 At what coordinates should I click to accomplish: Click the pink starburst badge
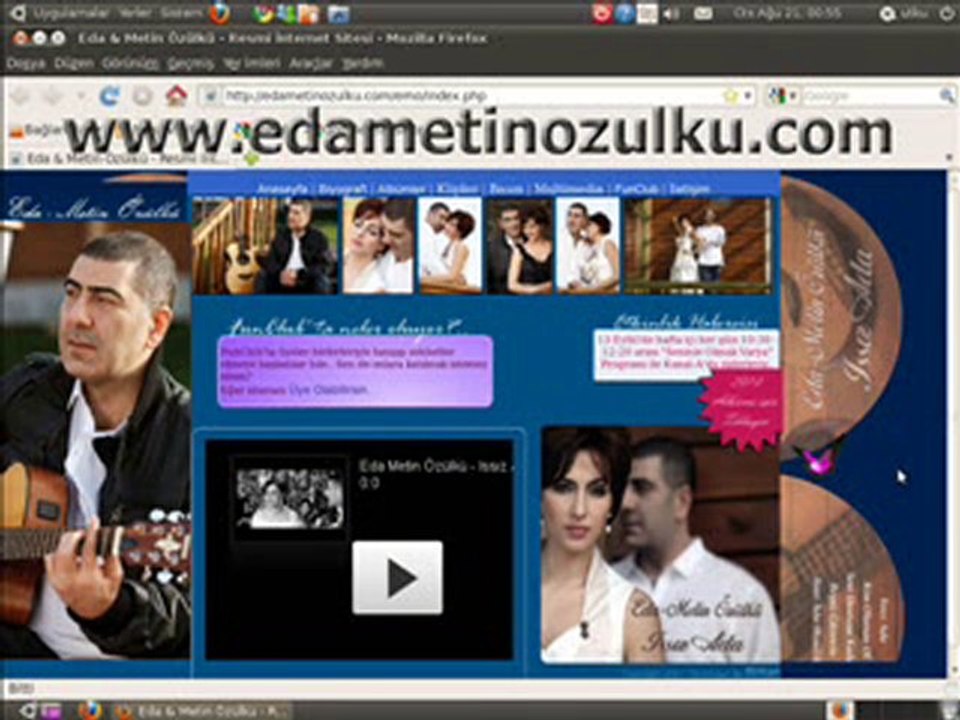tap(741, 410)
